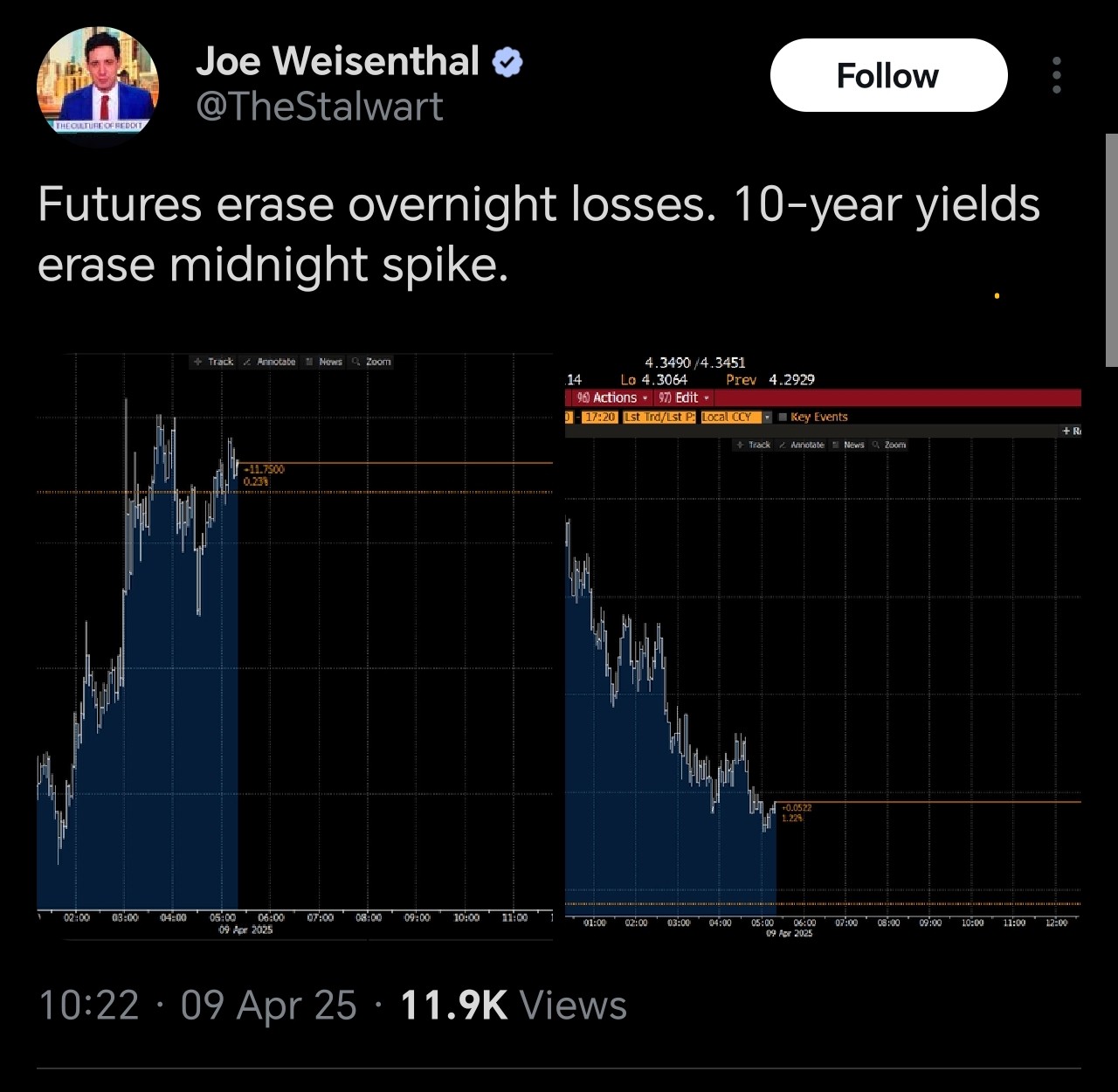Screen dimensions: 1118x1092
Task: Enable the Key Events checkbox
Action: 783,417
